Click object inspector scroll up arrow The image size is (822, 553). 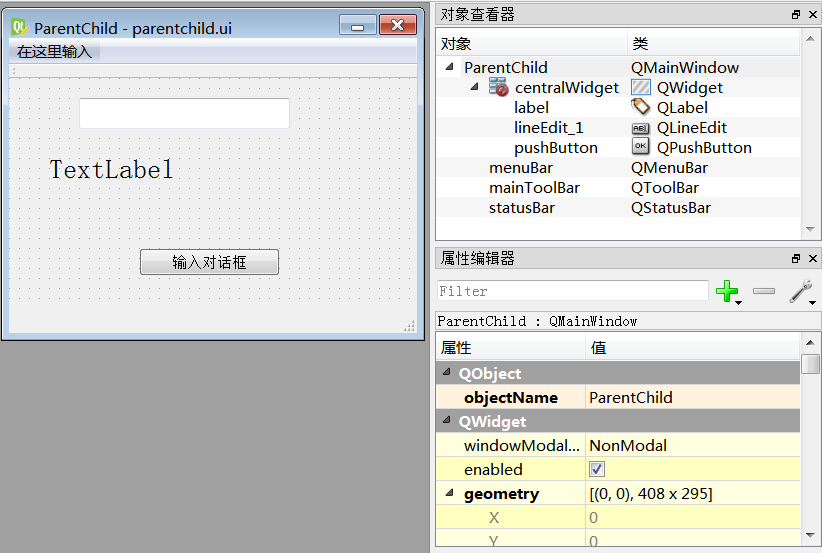[810, 38]
